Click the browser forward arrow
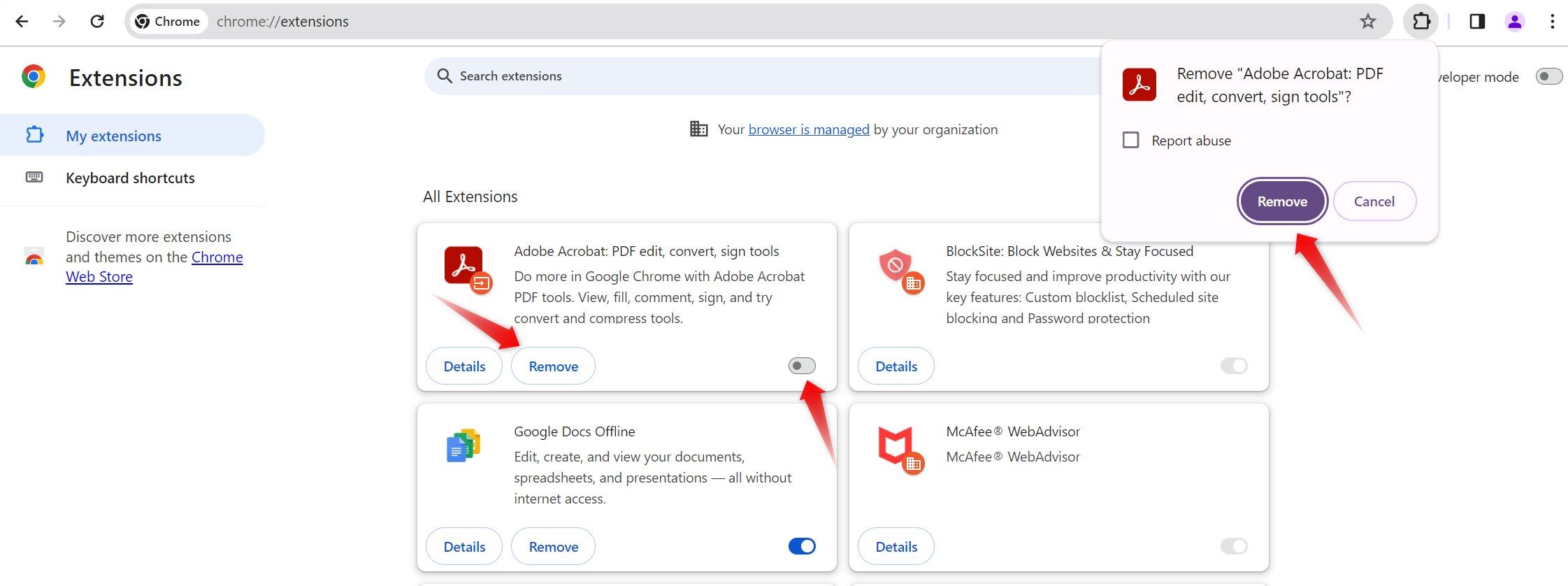Viewport: 1568px width, 586px height. tap(59, 21)
